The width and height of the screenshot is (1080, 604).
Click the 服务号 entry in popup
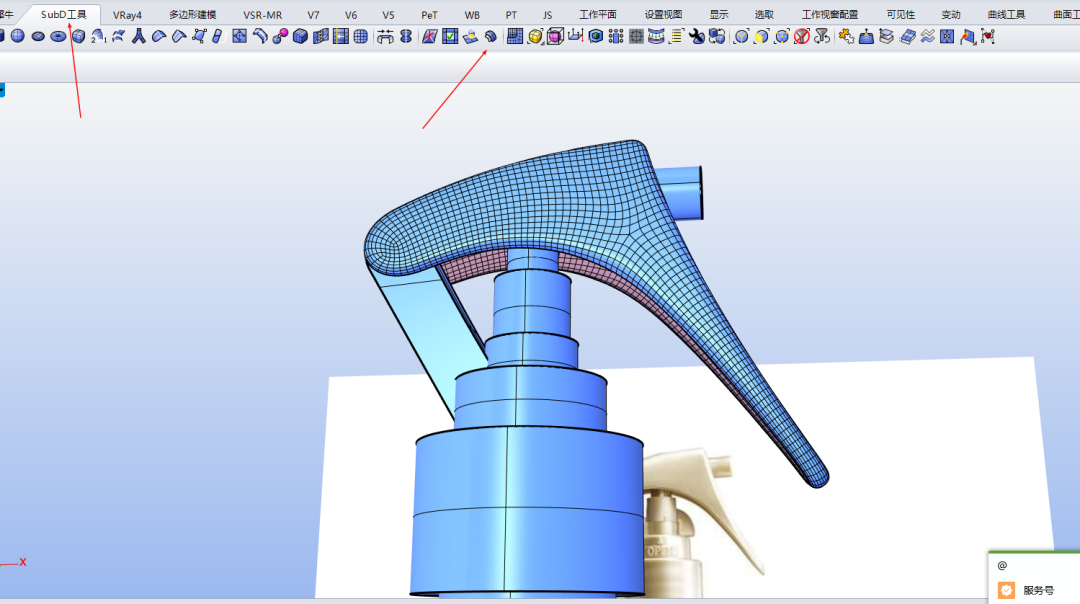point(1038,590)
